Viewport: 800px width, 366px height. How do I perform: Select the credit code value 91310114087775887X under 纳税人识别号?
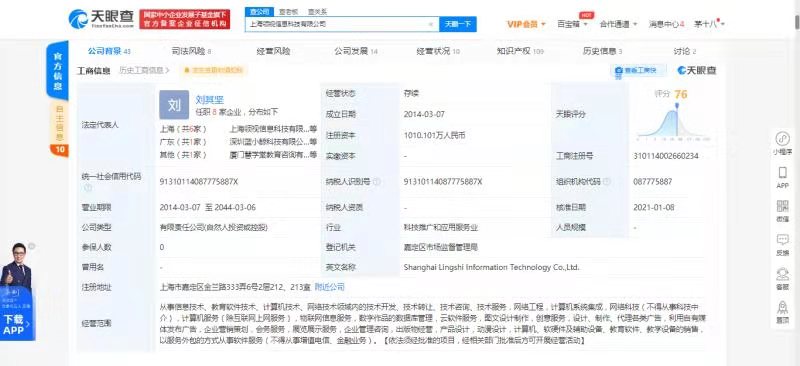442,181
